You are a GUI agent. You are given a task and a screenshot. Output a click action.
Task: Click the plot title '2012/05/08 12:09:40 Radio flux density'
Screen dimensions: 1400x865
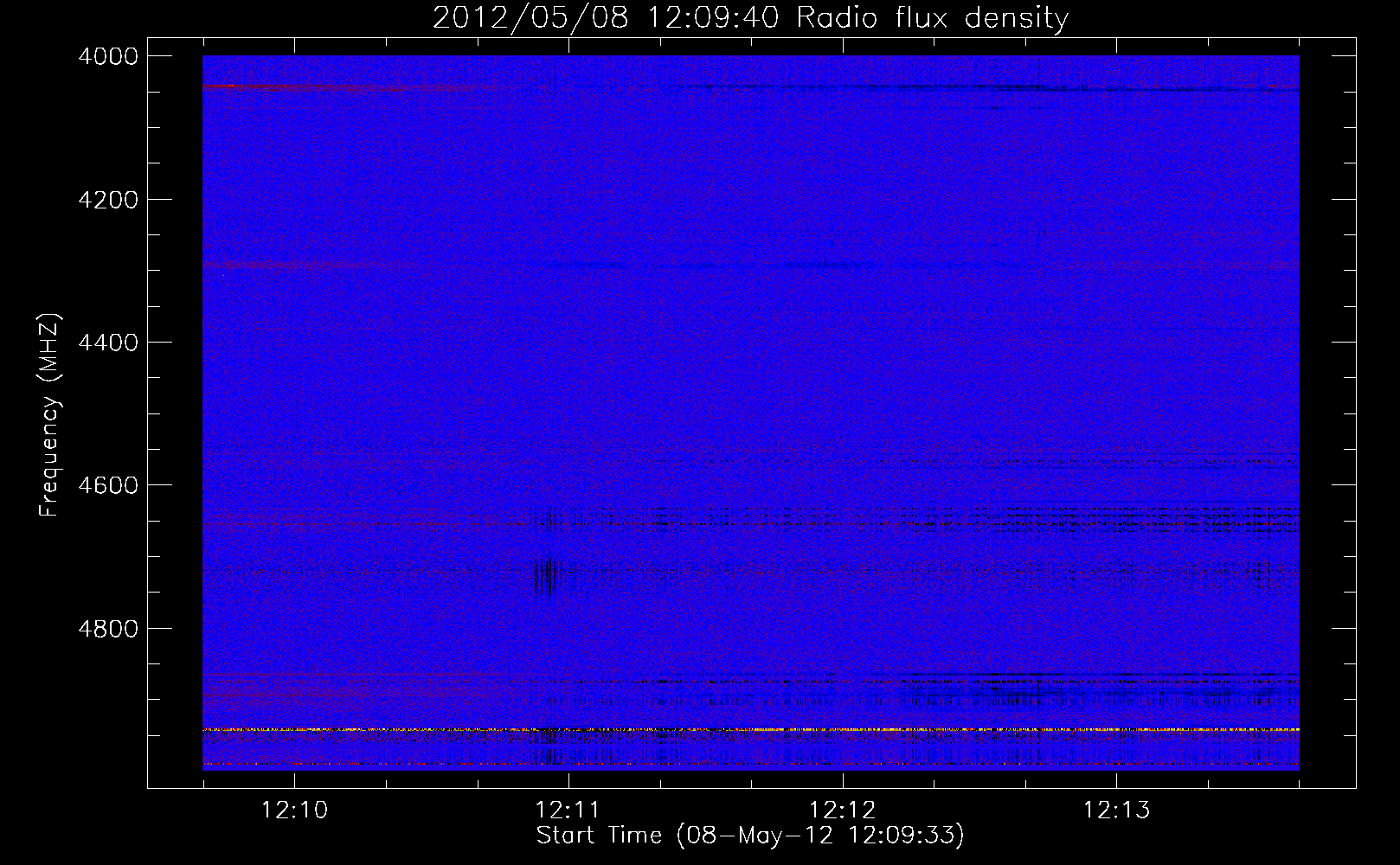click(750, 18)
